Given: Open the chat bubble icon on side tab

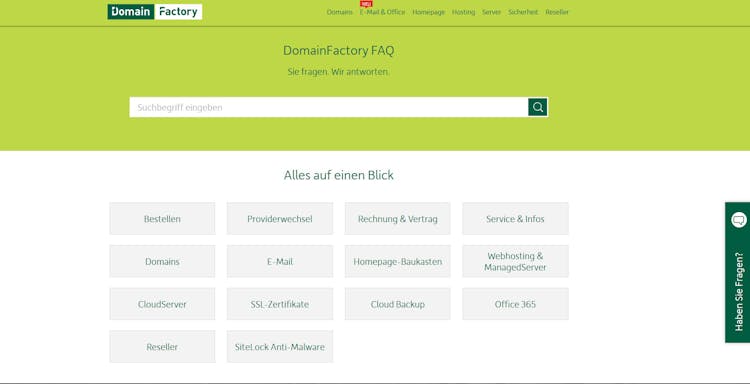Looking at the screenshot, I should [739, 220].
